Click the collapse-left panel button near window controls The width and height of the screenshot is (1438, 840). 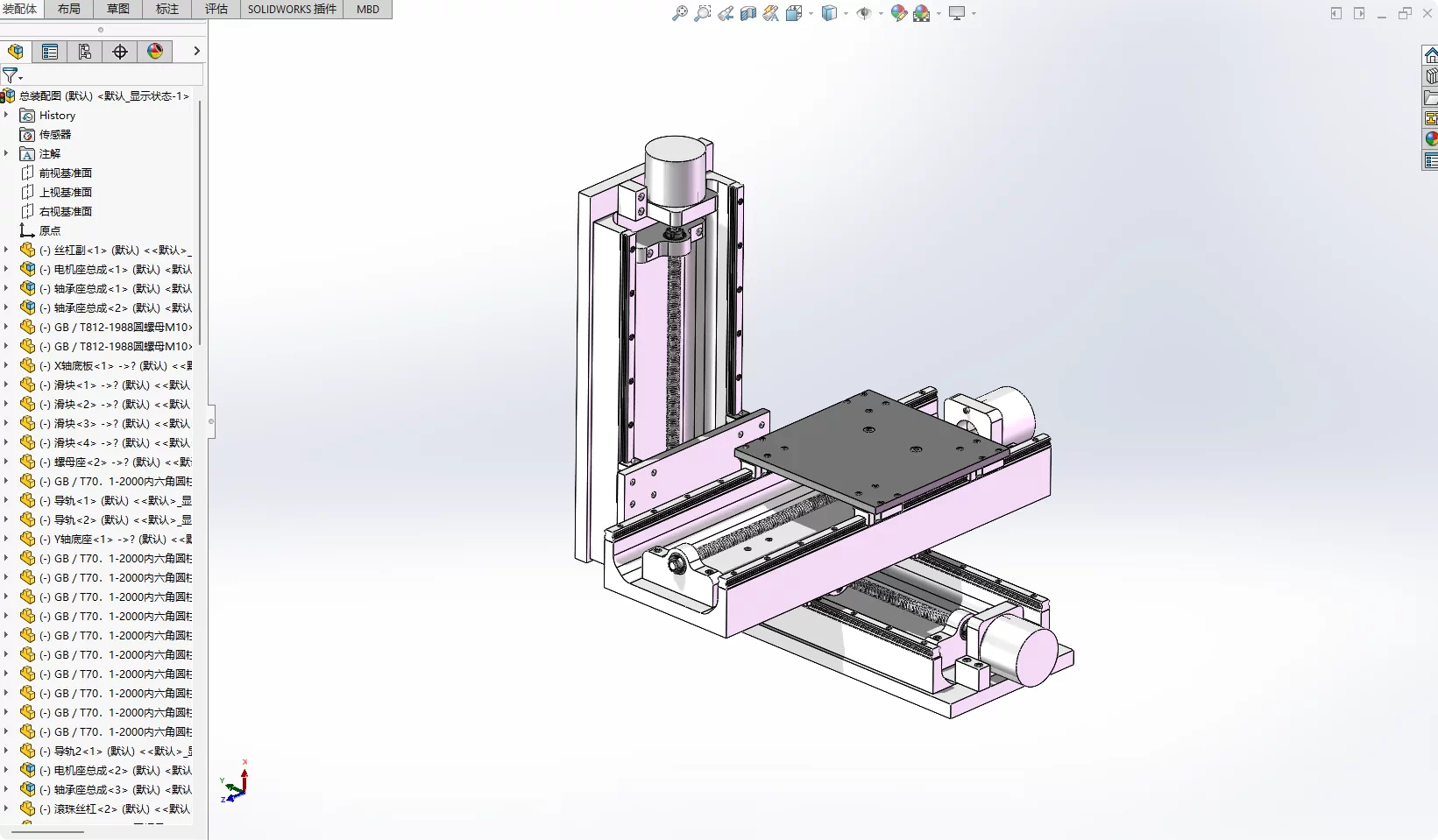(x=1335, y=13)
